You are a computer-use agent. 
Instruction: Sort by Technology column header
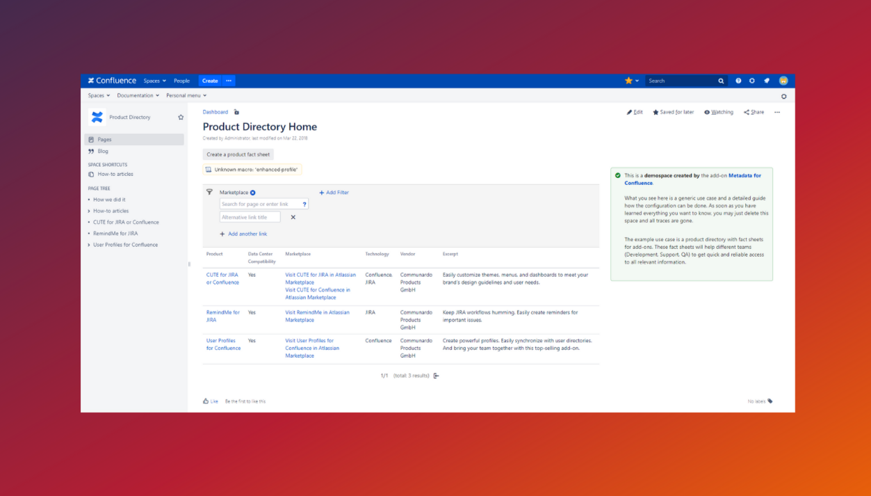pos(377,254)
